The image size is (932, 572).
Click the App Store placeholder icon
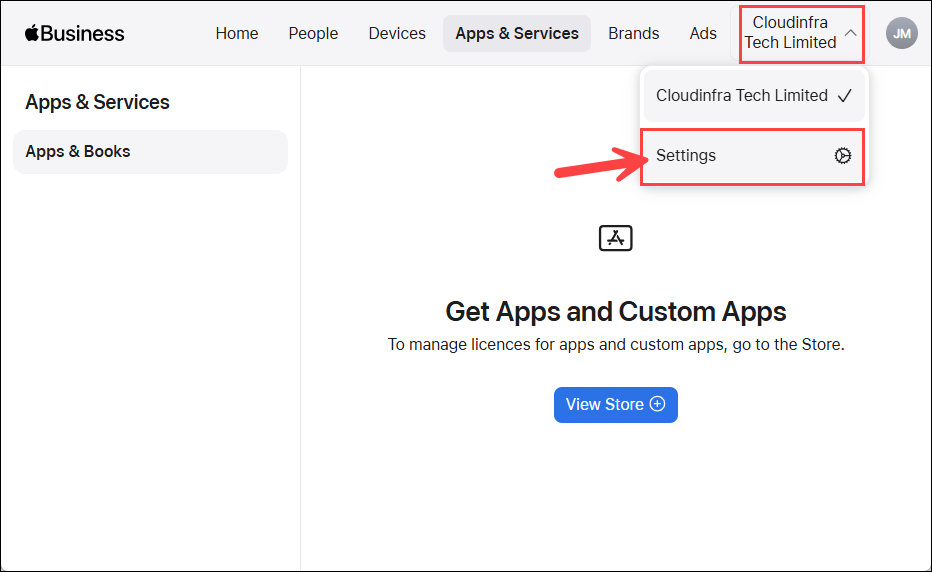(x=615, y=238)
